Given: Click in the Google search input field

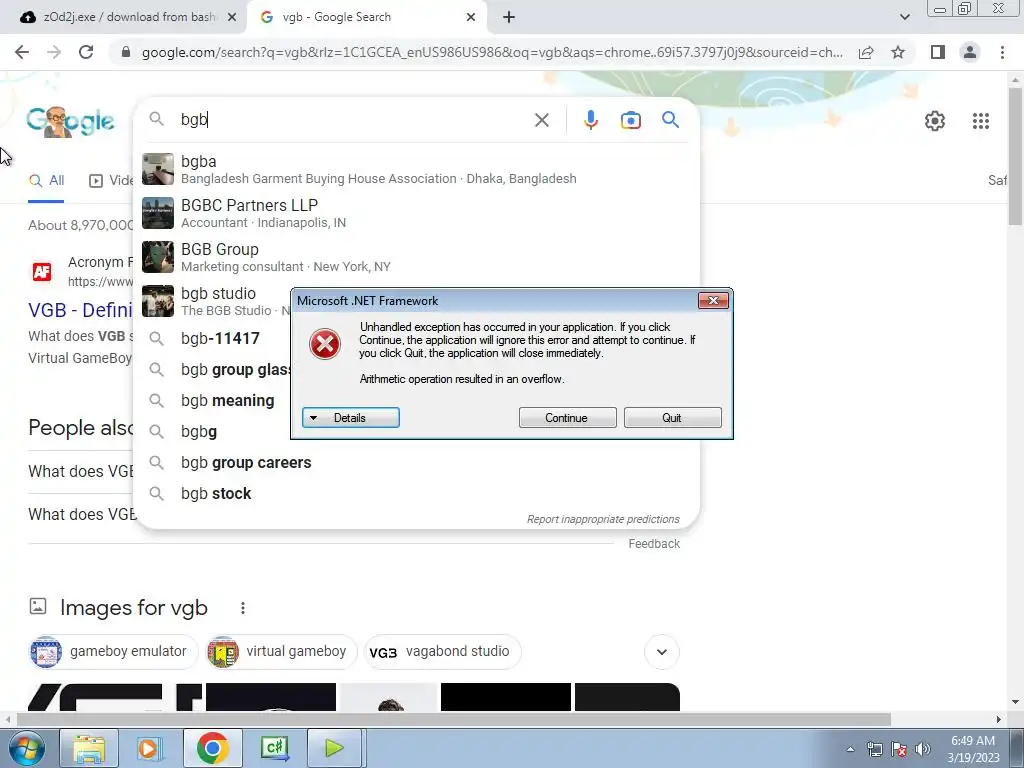Looking at the screenshot, I should pyautogui.click(x=353, y=120).
